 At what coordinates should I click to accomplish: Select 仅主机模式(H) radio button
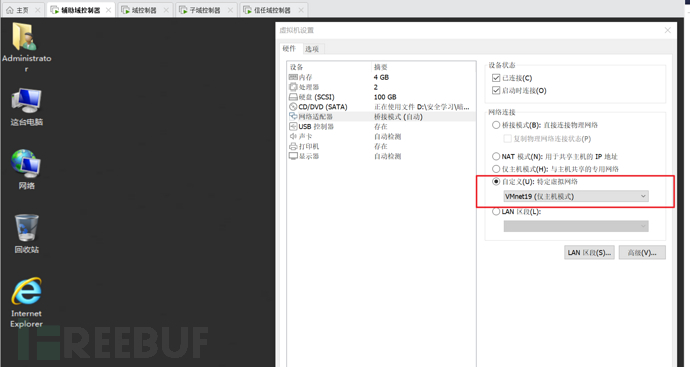(496, 169)
